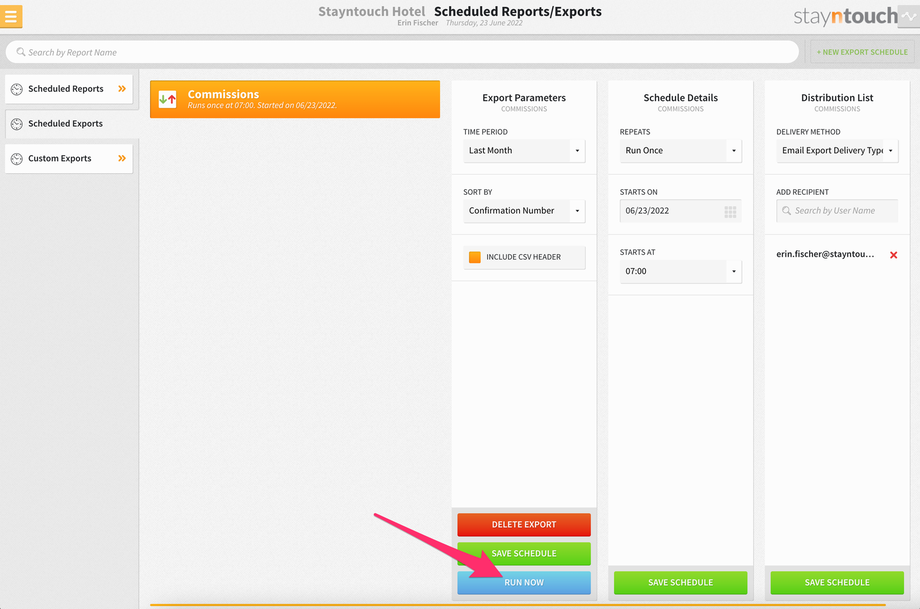Click the clock icon beside Scheduled Exports
The image size is (920, 609).
coord(17,124)
